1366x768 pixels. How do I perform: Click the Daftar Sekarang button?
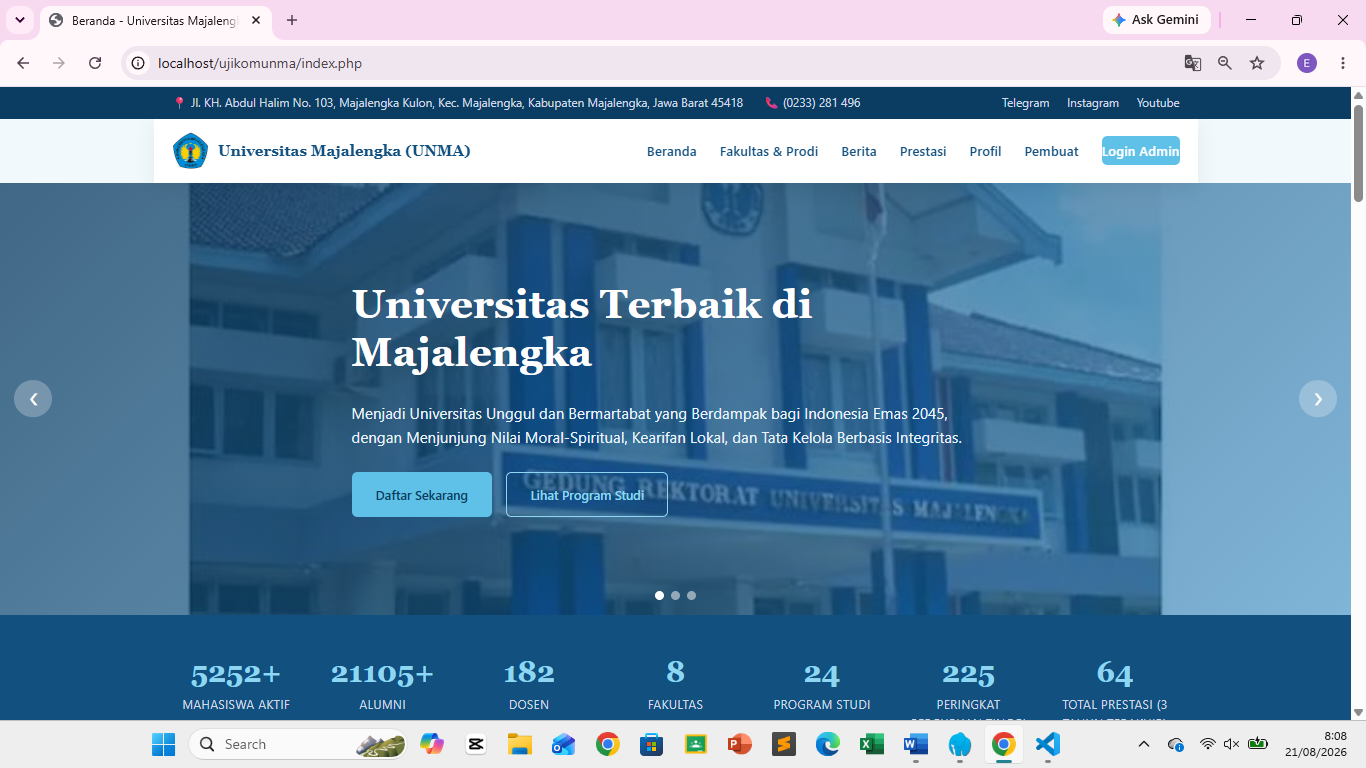tap(422, 494)
